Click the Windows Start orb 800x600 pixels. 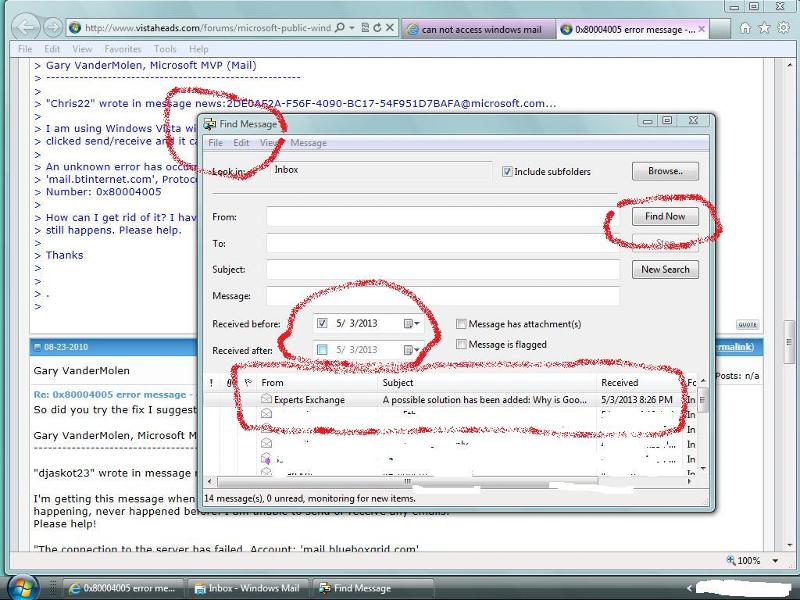(21, 587)
